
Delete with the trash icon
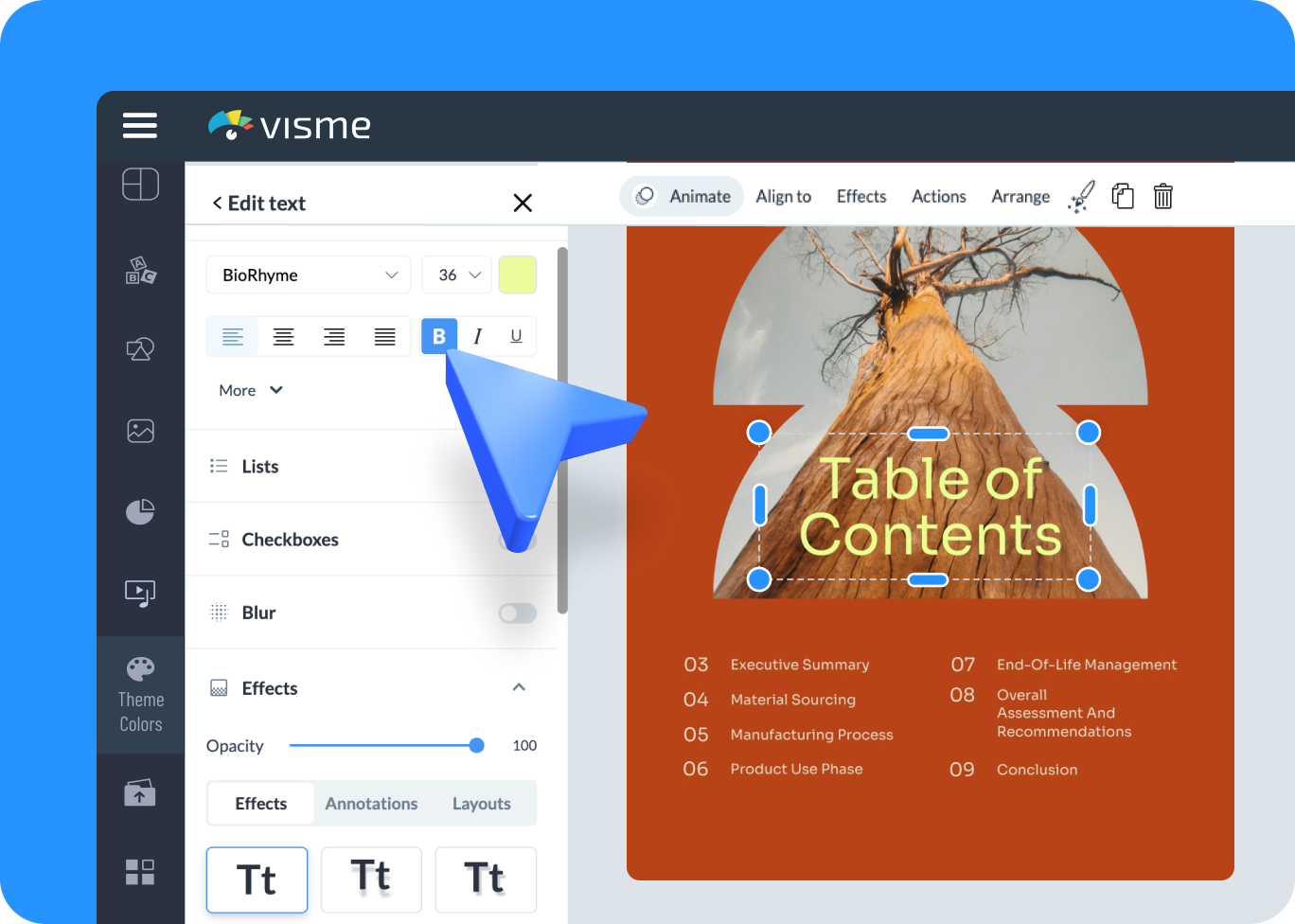[1163, 196]
